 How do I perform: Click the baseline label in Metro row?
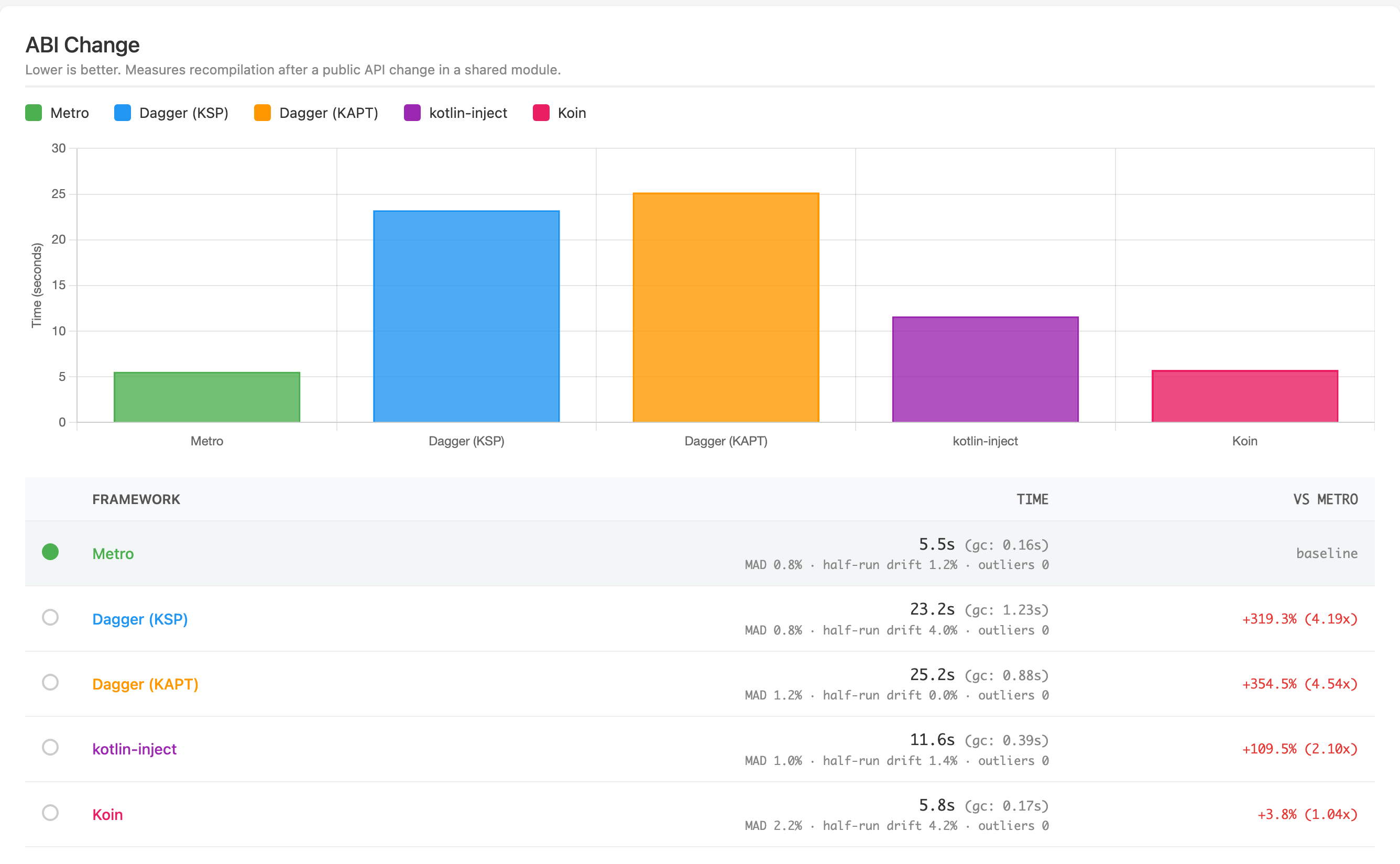1326,553
